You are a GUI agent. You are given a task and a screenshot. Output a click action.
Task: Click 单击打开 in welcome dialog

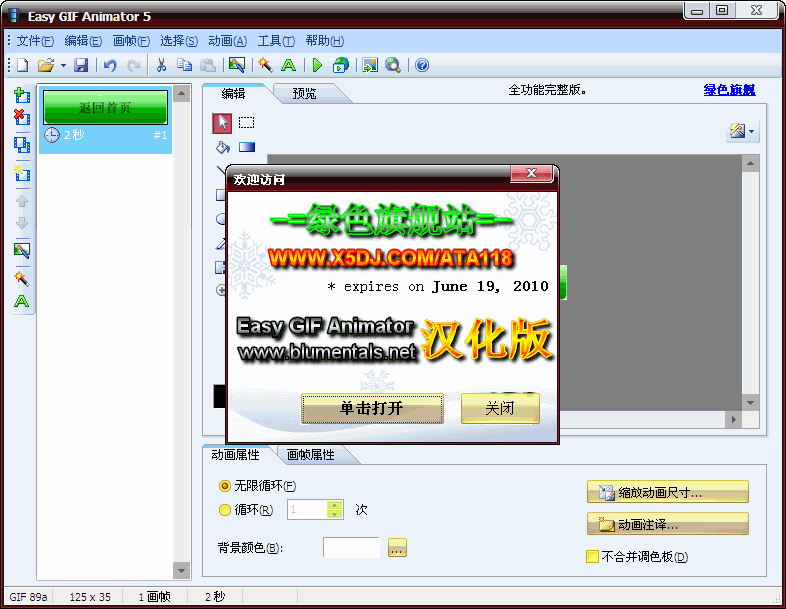click(372, 409)
